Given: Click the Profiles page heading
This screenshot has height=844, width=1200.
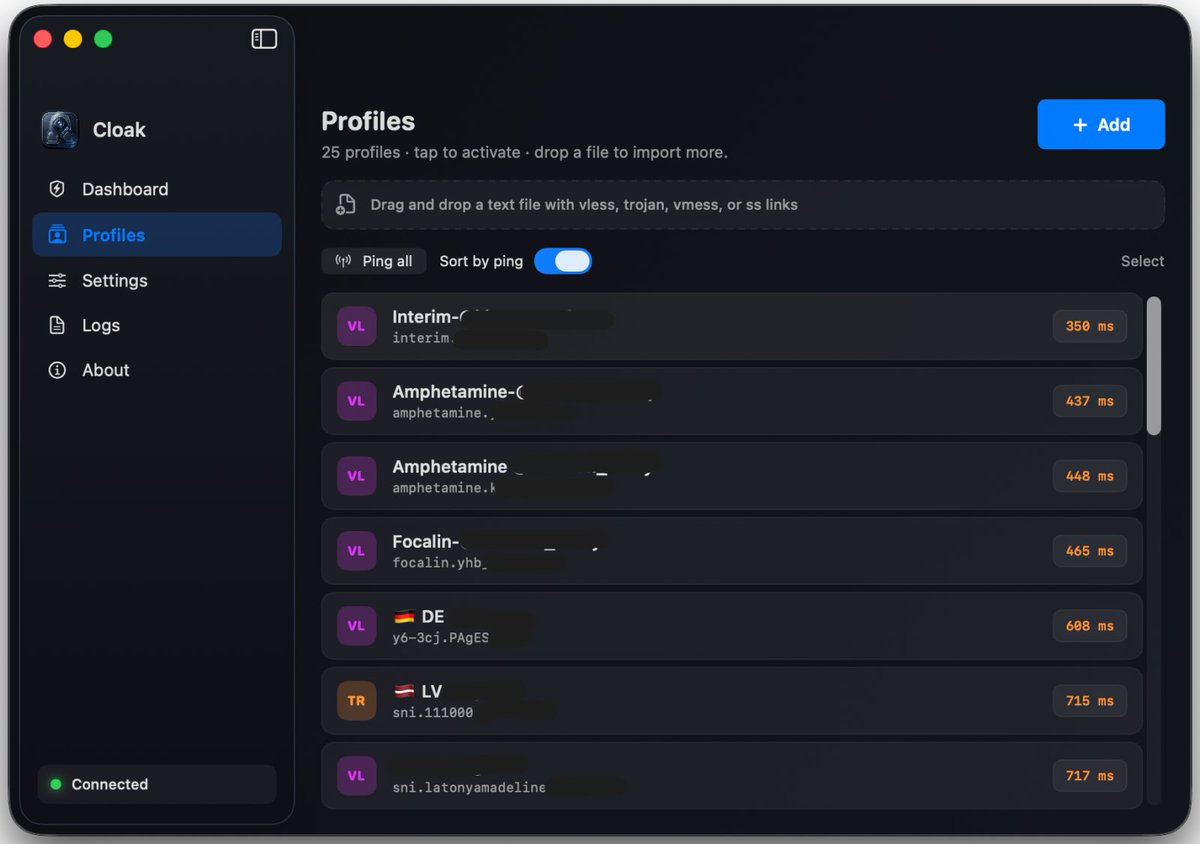Looking at the screenshot, I should pyautogui.click(x=368, y=121).
